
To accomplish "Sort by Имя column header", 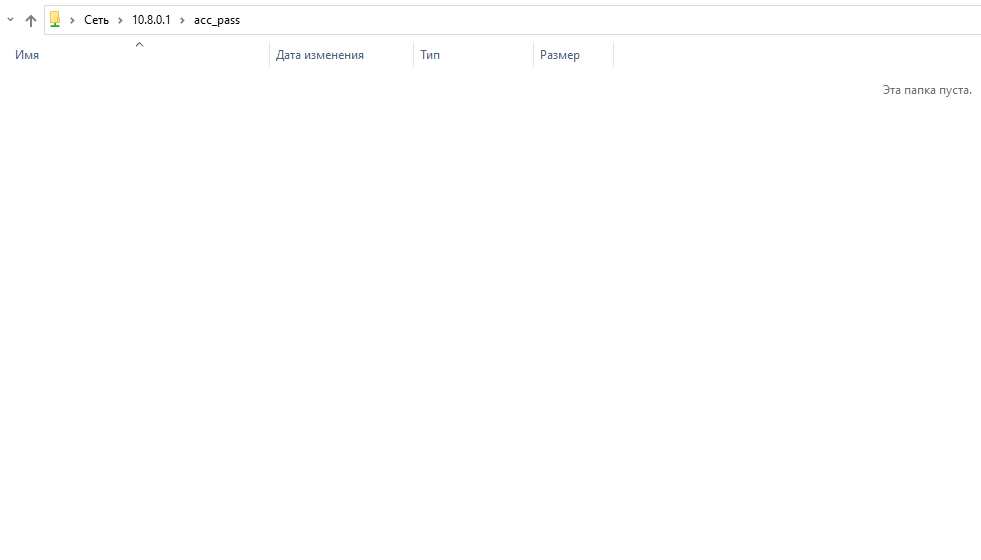I will tap(27, 55).
